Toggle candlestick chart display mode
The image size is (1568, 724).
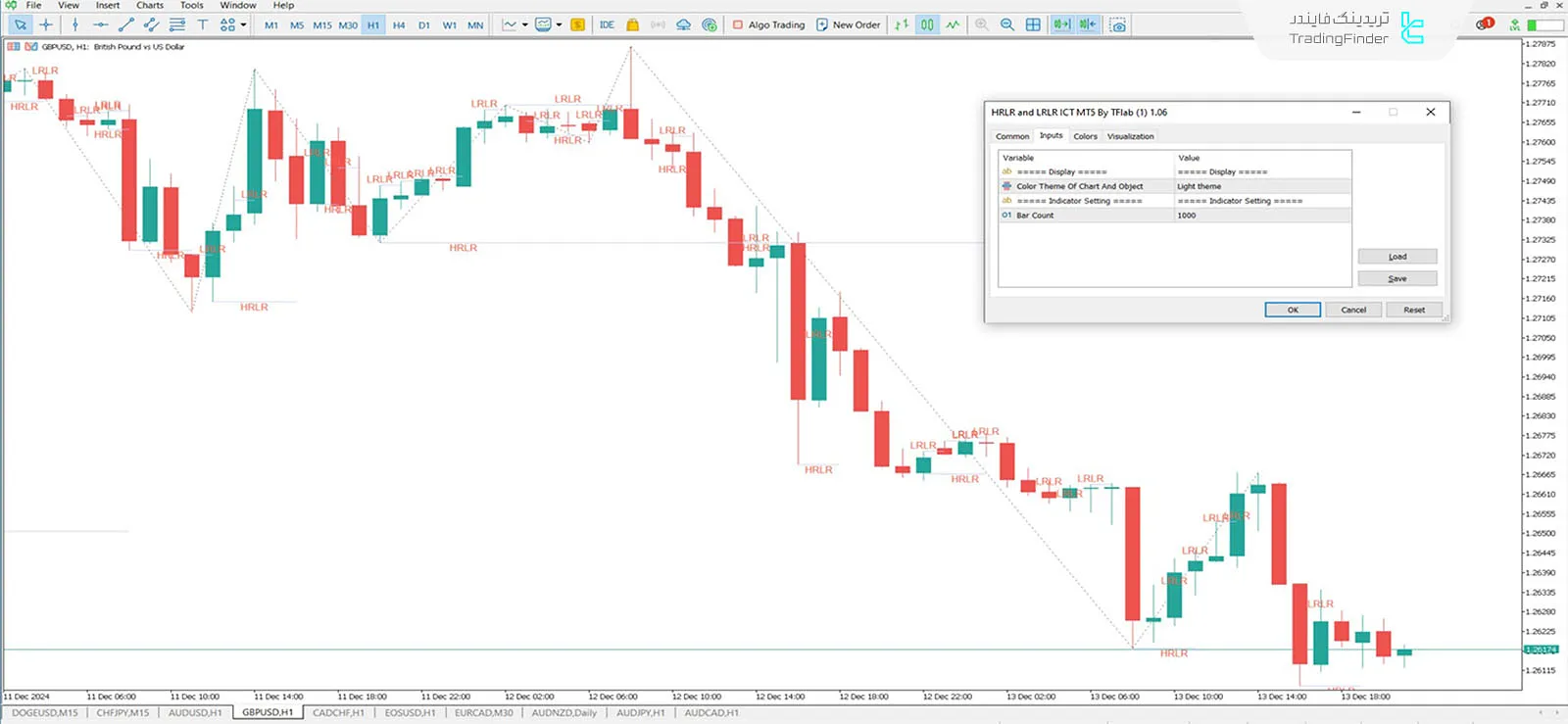tap(927, 24)
